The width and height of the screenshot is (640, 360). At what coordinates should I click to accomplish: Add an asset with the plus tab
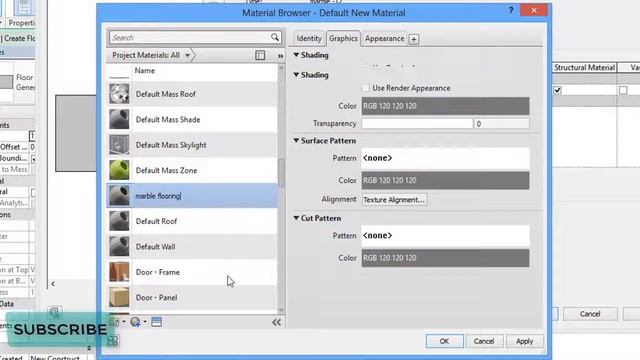(x=414, y=39)
